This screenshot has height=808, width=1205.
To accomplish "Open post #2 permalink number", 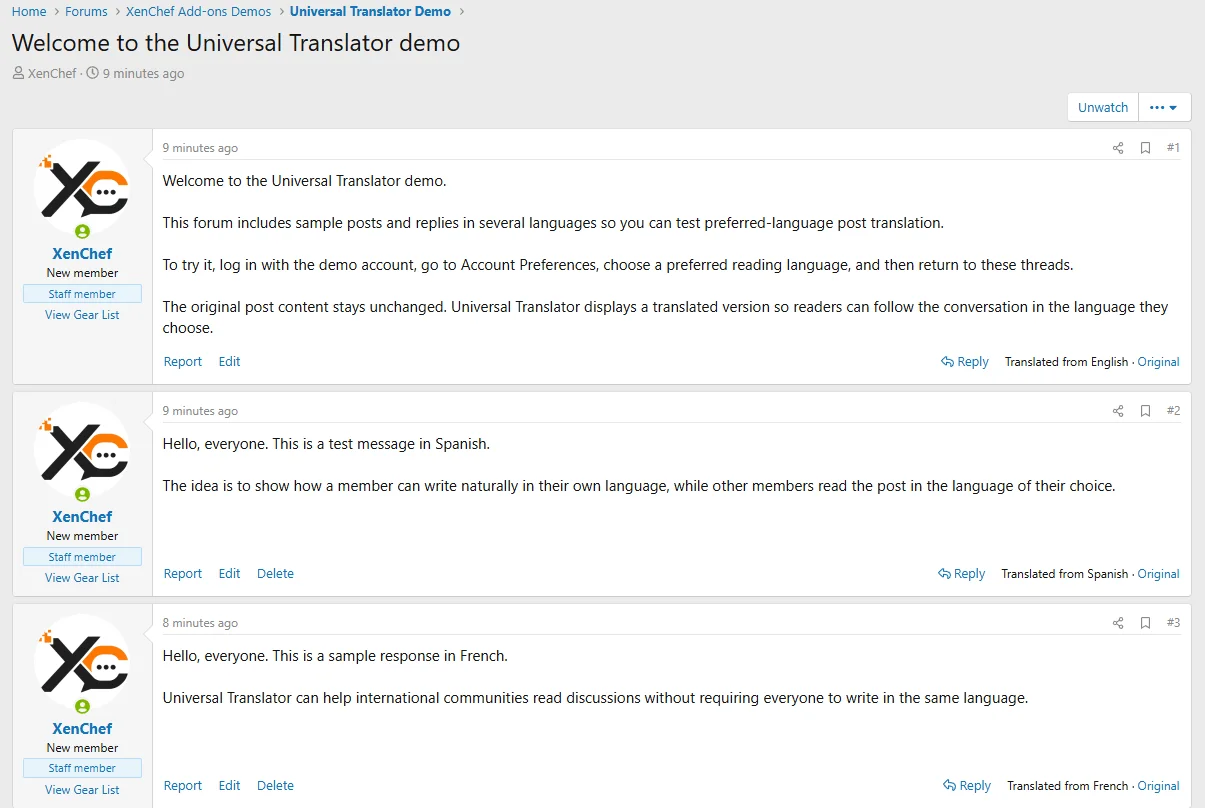I will point(1173,411).
